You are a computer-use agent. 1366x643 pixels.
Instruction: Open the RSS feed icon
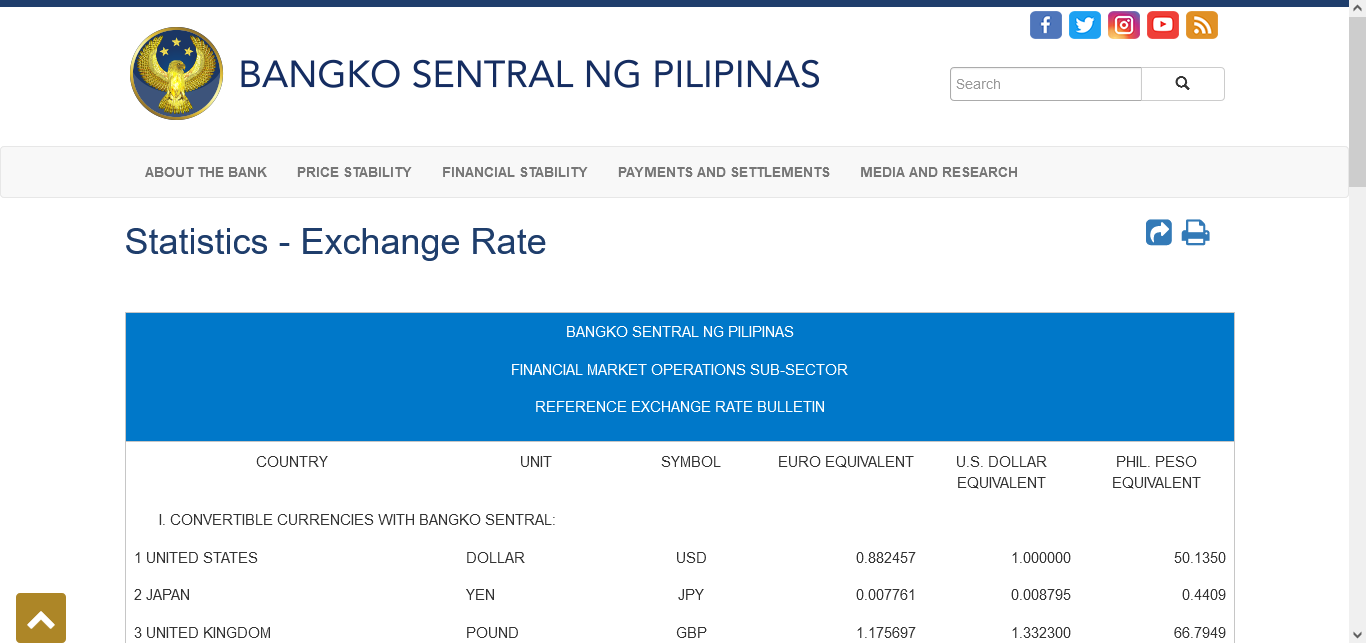[1201, 25]
